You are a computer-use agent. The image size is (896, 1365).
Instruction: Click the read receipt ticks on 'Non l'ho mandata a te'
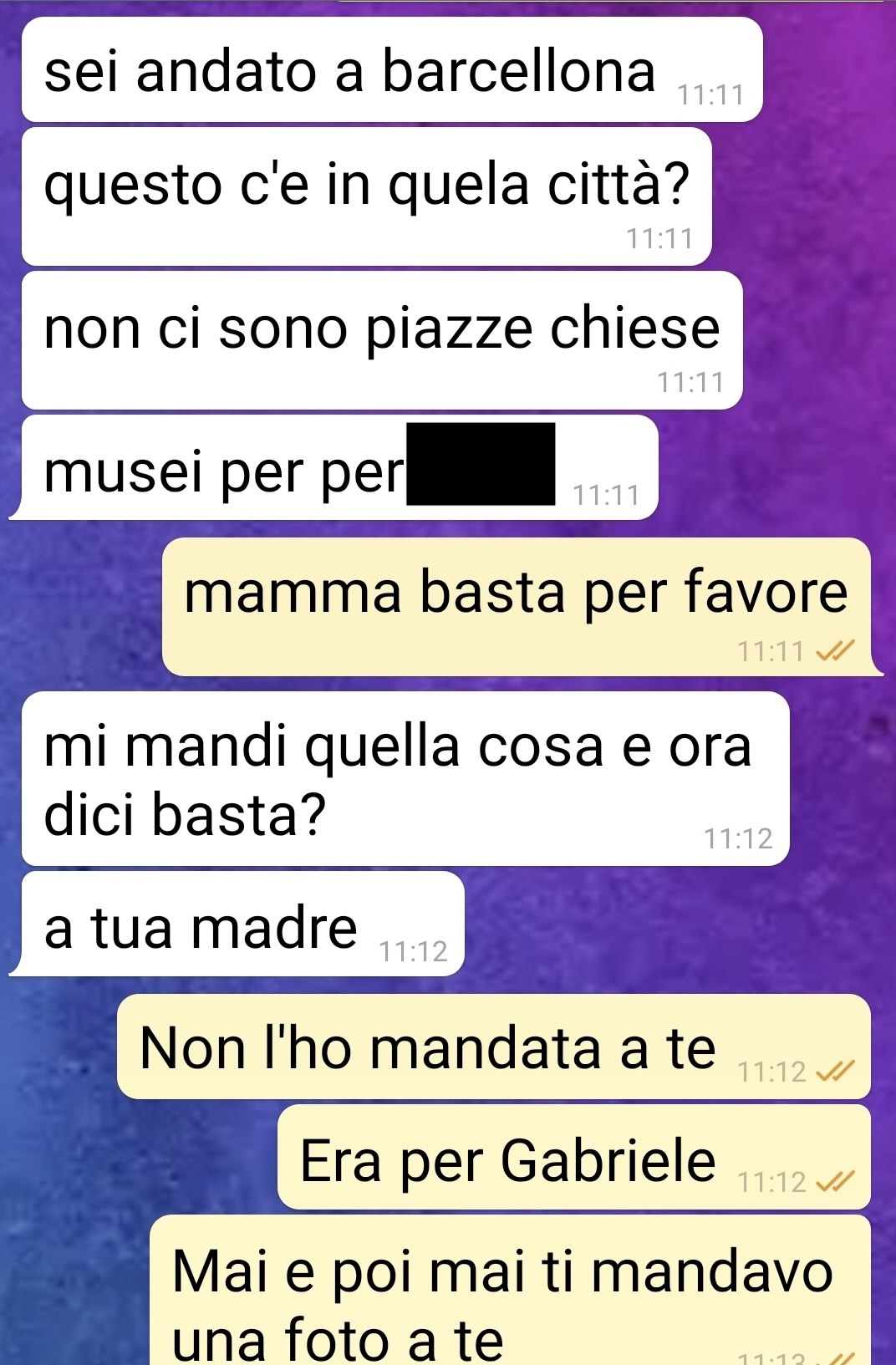coord(837,1072)
